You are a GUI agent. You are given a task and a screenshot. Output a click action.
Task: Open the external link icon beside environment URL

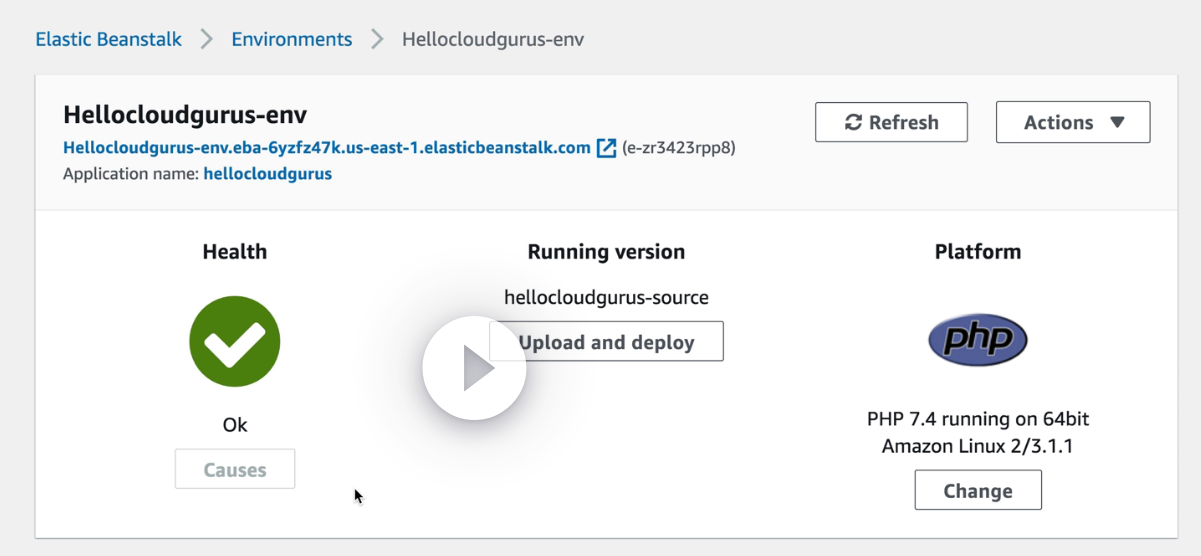(606, 148)
